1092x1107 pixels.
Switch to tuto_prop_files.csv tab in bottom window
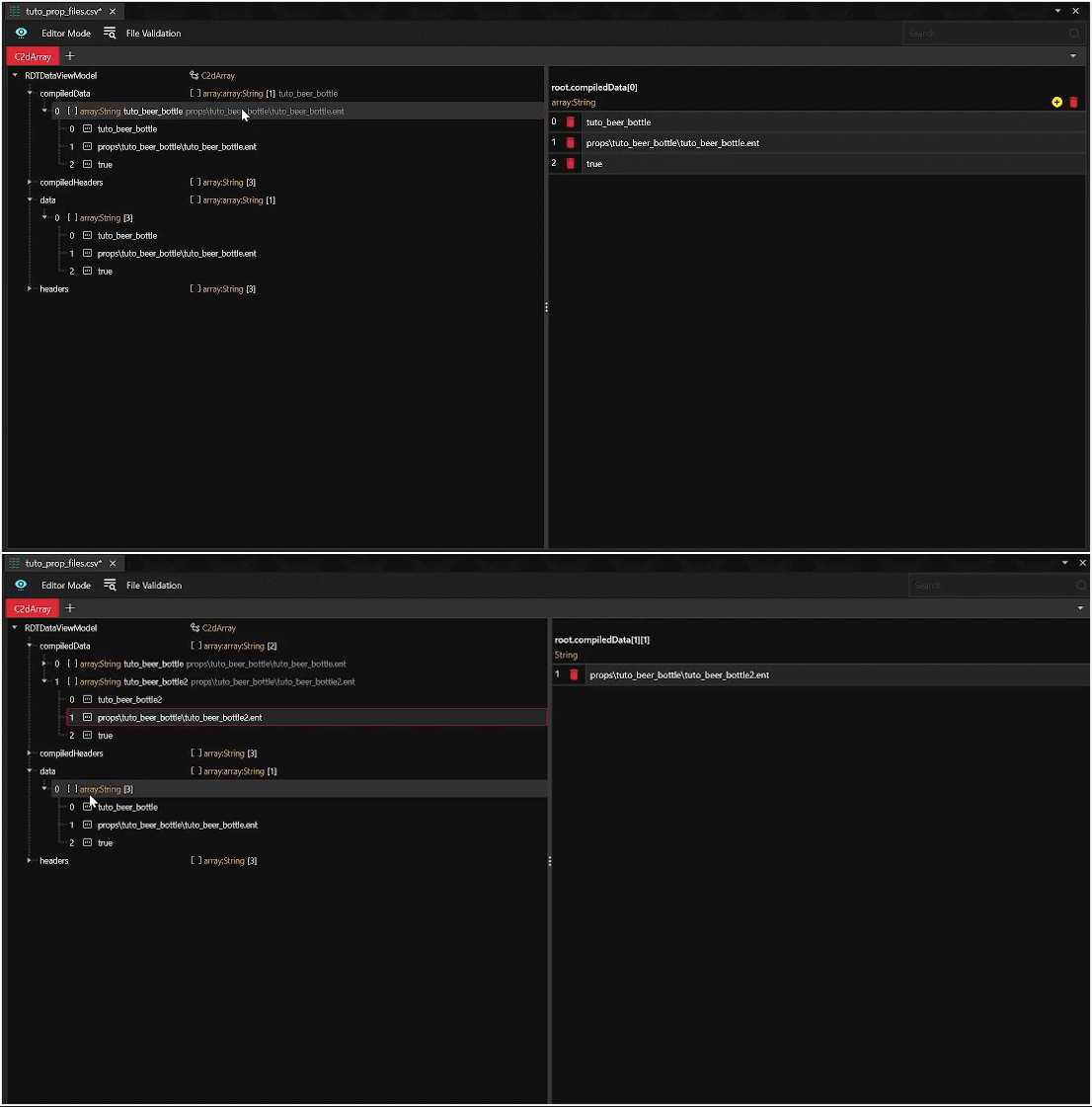click(x=63, y=564)
